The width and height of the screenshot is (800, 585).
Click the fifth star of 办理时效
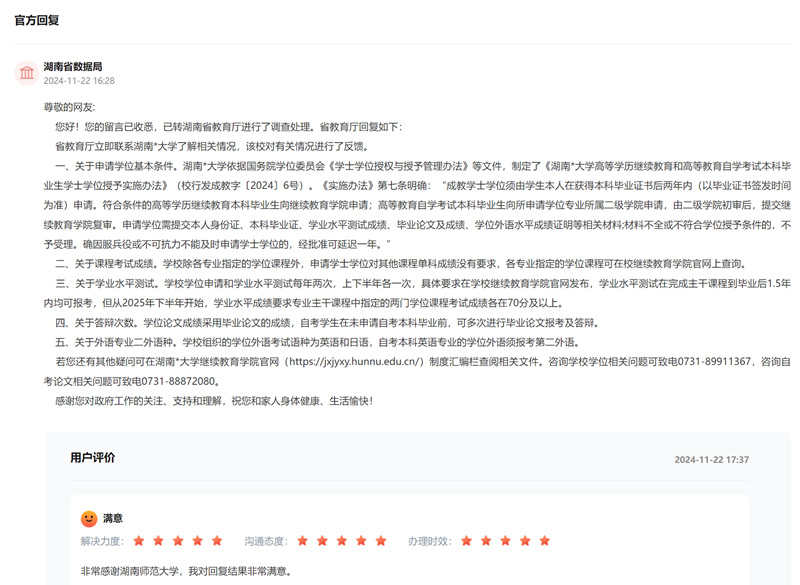click(x=545, y=541)
